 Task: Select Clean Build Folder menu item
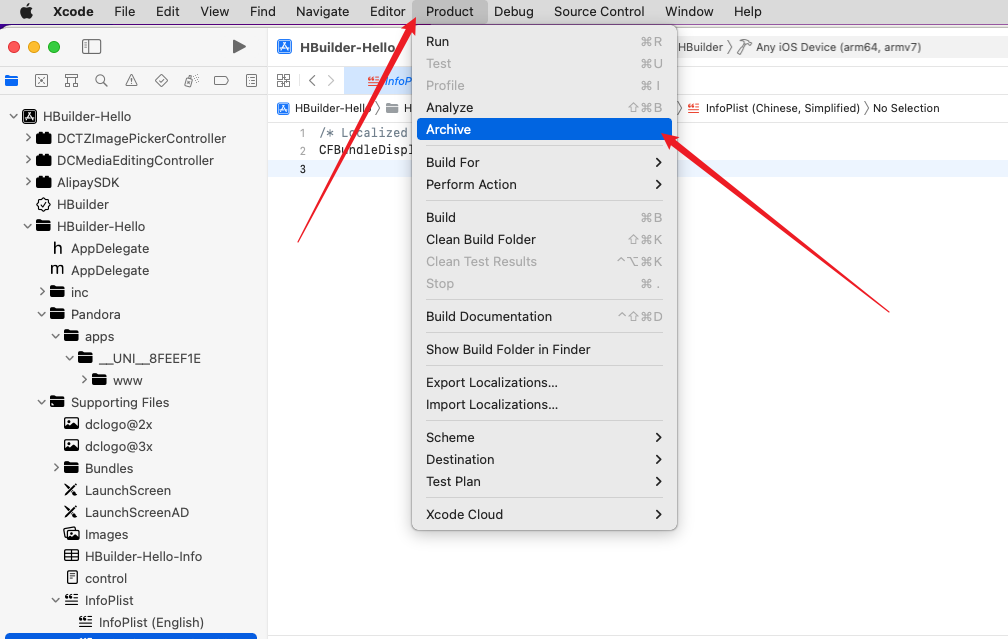pos(480,239)
